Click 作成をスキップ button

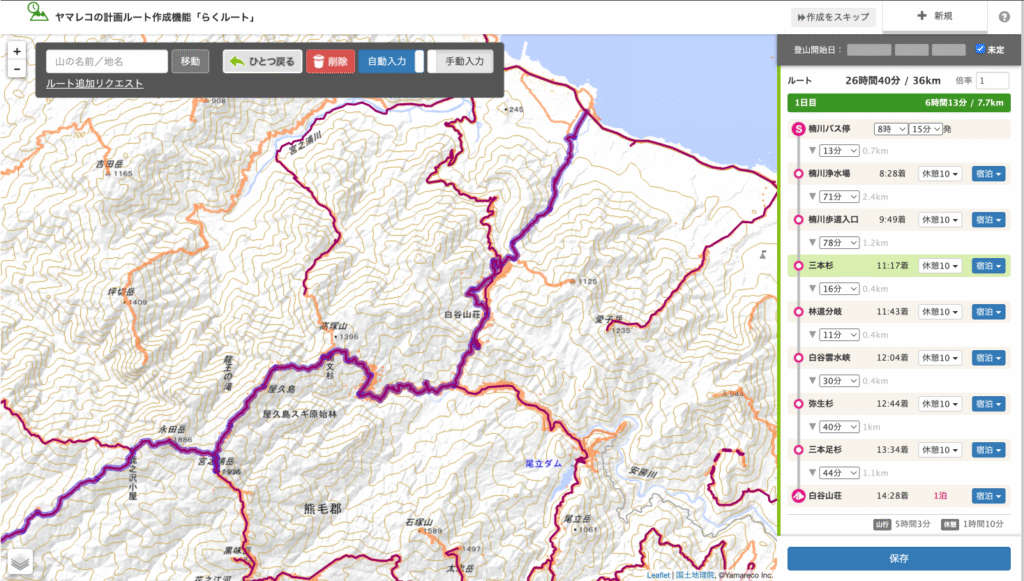pyautogui.click(x=833, y=17)
